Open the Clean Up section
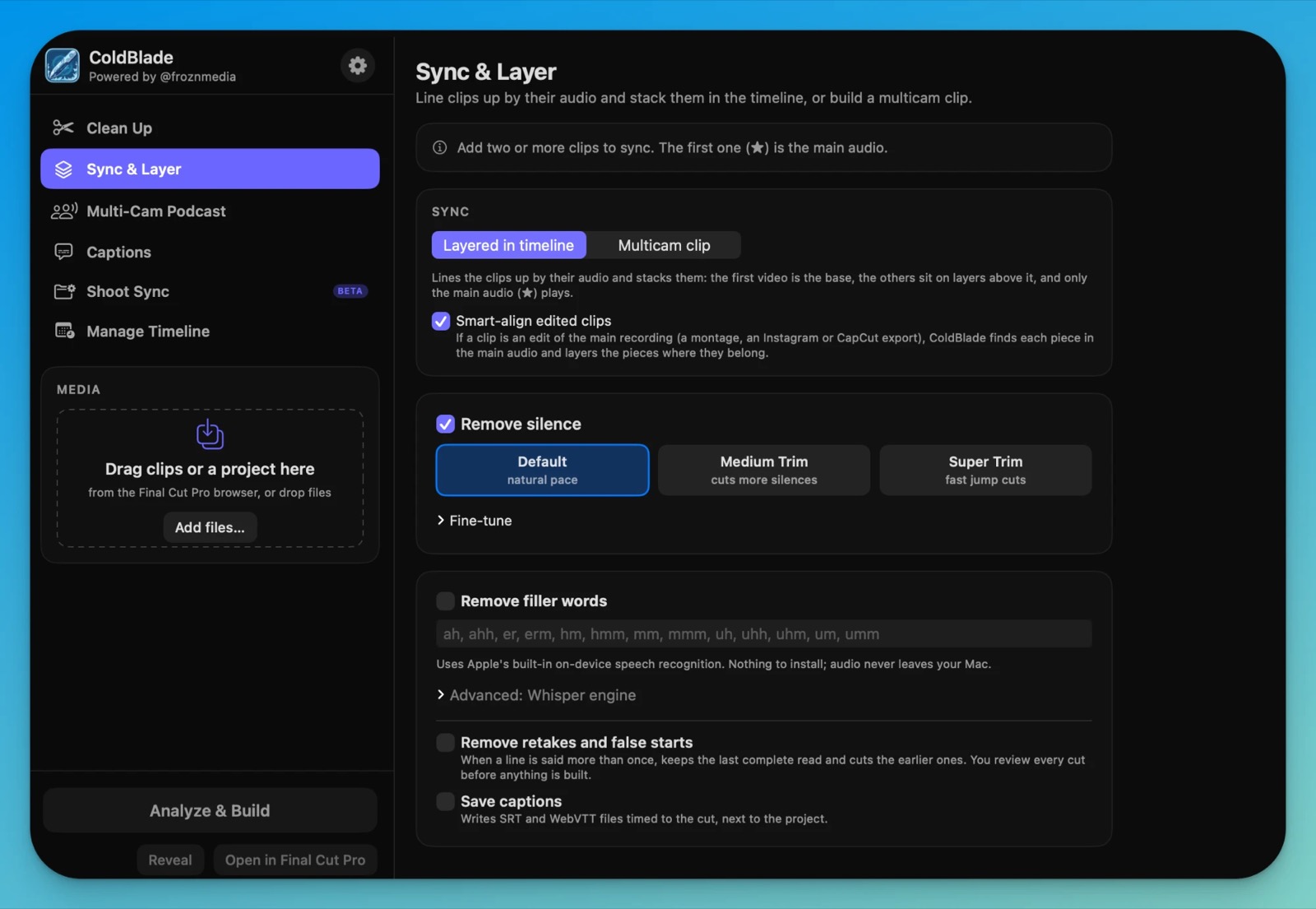Image resolution: width=1316 pixels, height=909 pixels. pyautogui.click(x=210, y=128)
